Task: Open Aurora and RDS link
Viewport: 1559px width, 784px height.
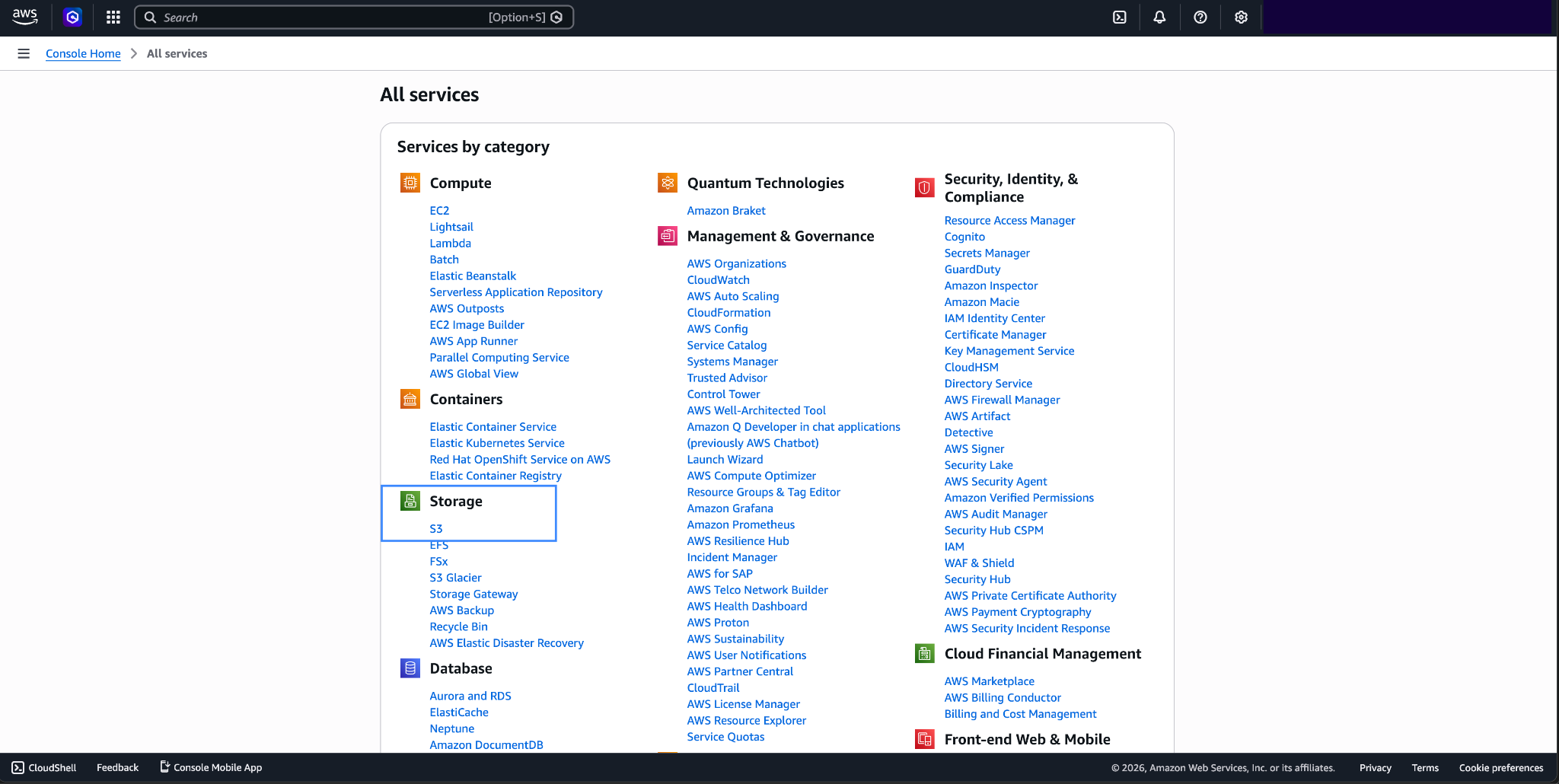Action: tap(470, 696)
